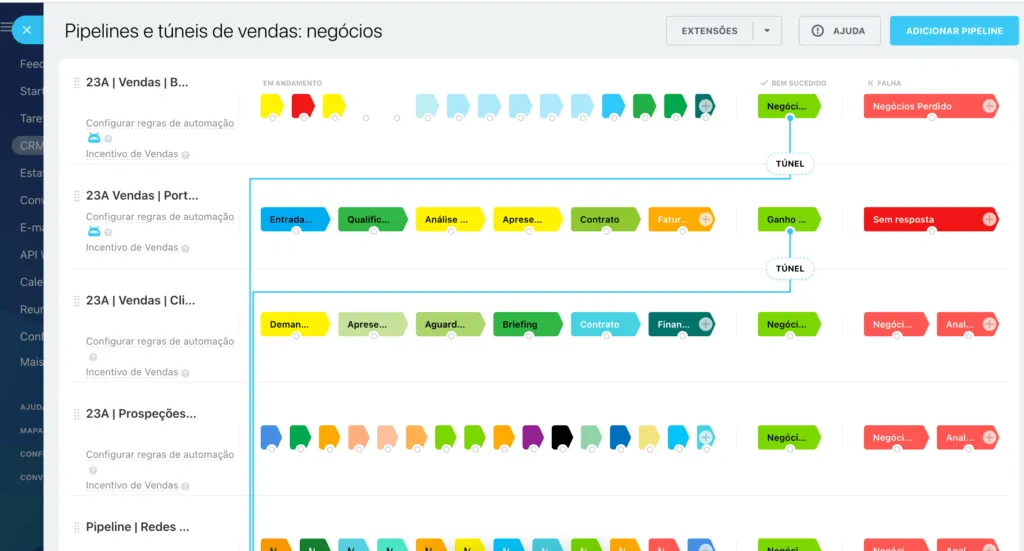The width and height of the screenshot is (1024, 551).
Task: Add a stage via plus on teal stage, 23A | Vendas | B...
Action: pyautogui.click(x=705, y=106)
